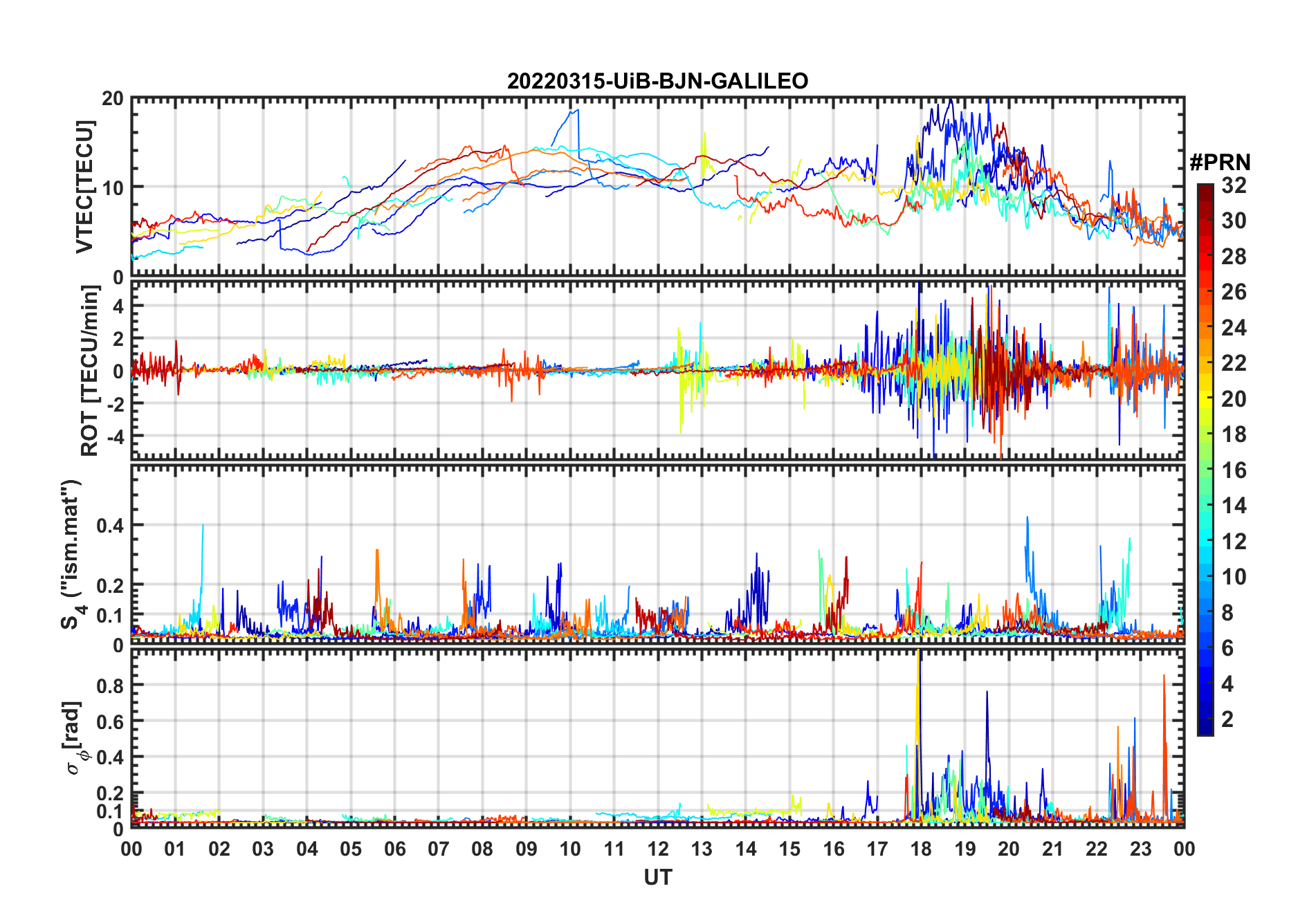
Task: Click UT axis tick label 09
Action: pos(527,849)
